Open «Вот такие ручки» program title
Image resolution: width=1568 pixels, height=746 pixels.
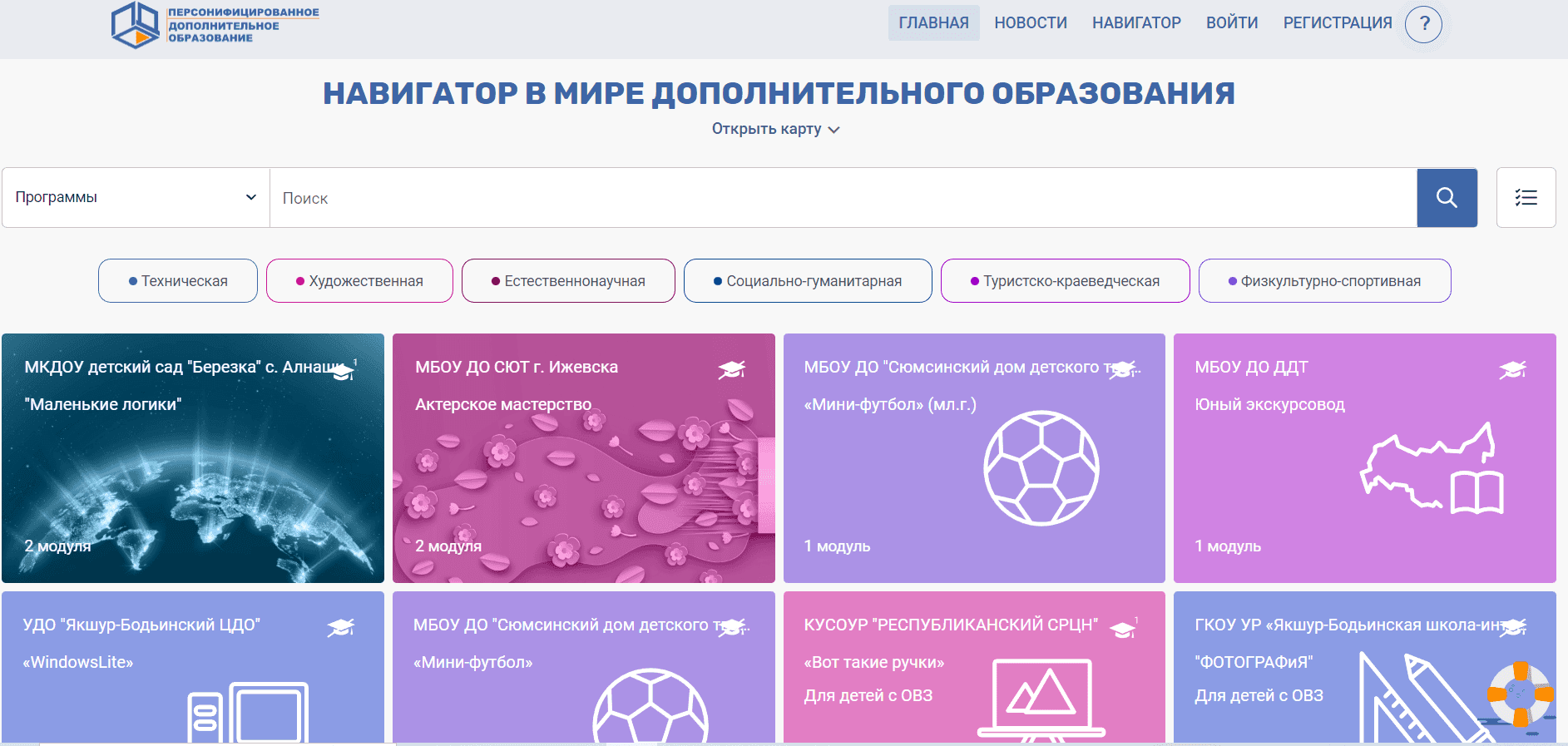tap(874, 663)
